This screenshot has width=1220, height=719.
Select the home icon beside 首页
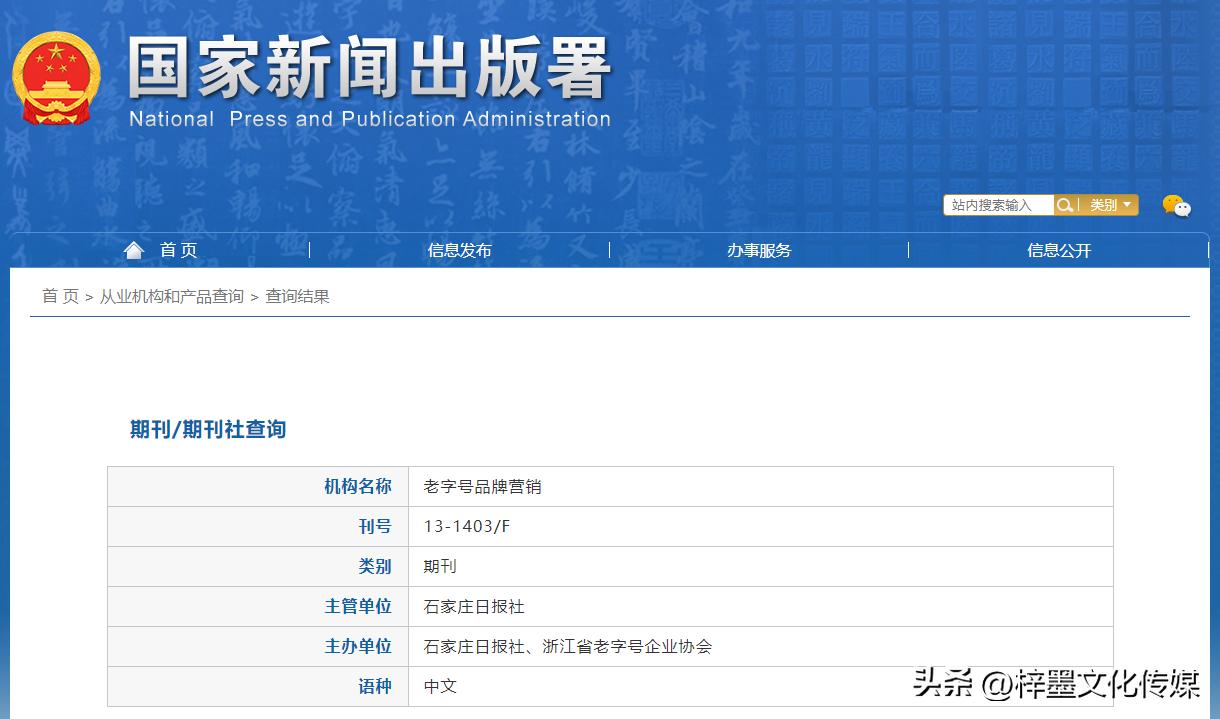tap(133, 249)
